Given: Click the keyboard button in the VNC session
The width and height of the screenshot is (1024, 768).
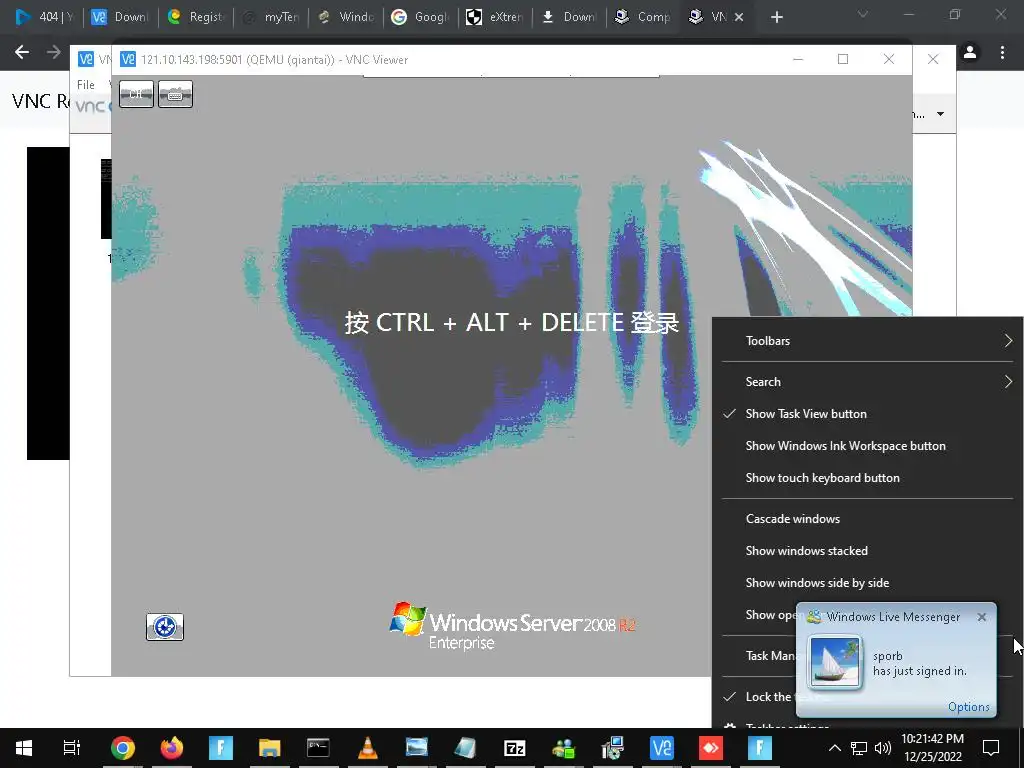Looking at the screenshot, I should pyautogui.click(x=176, y=94).
